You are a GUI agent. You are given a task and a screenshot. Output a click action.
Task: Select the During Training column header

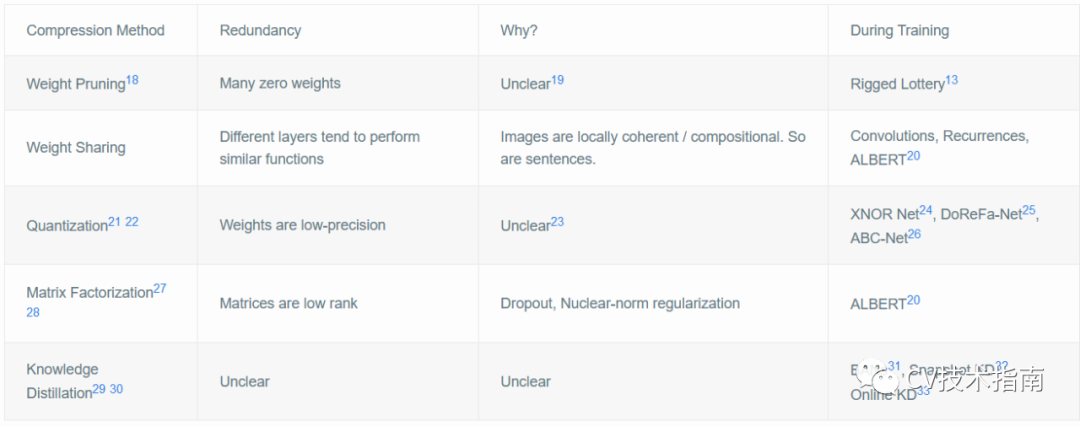[x=899, y=31]
